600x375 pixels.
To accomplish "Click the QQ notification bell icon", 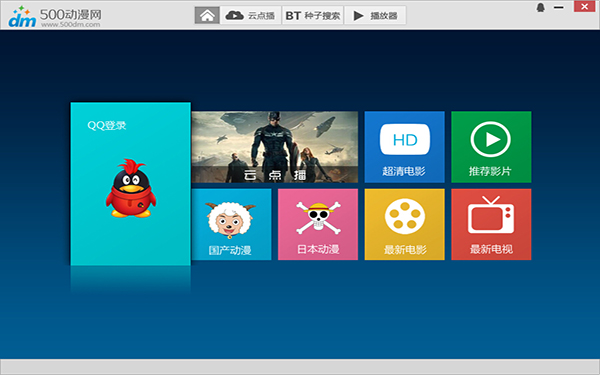I will coord(540,7).
